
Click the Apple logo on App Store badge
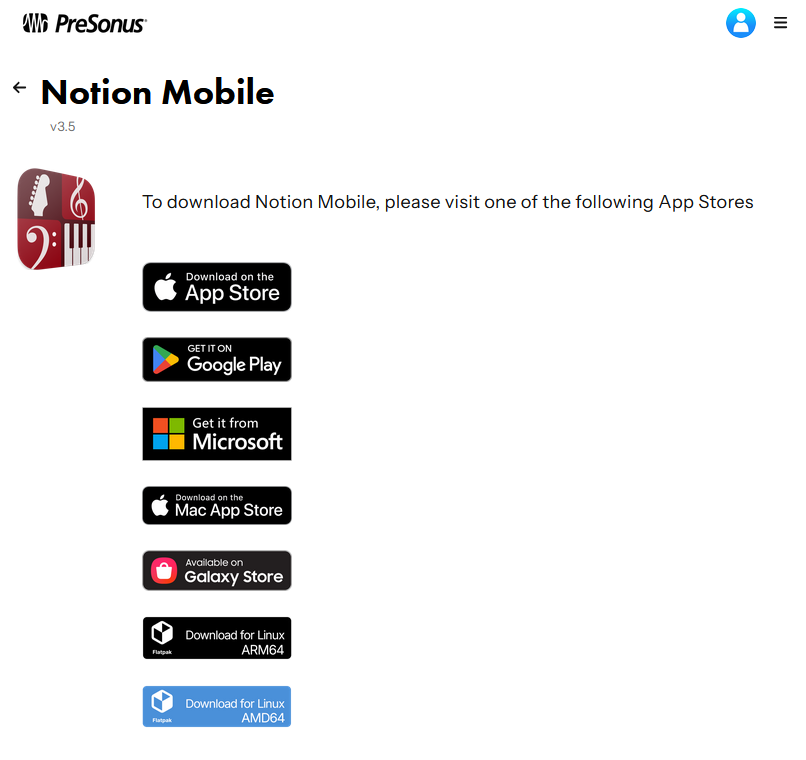point(166,286)
